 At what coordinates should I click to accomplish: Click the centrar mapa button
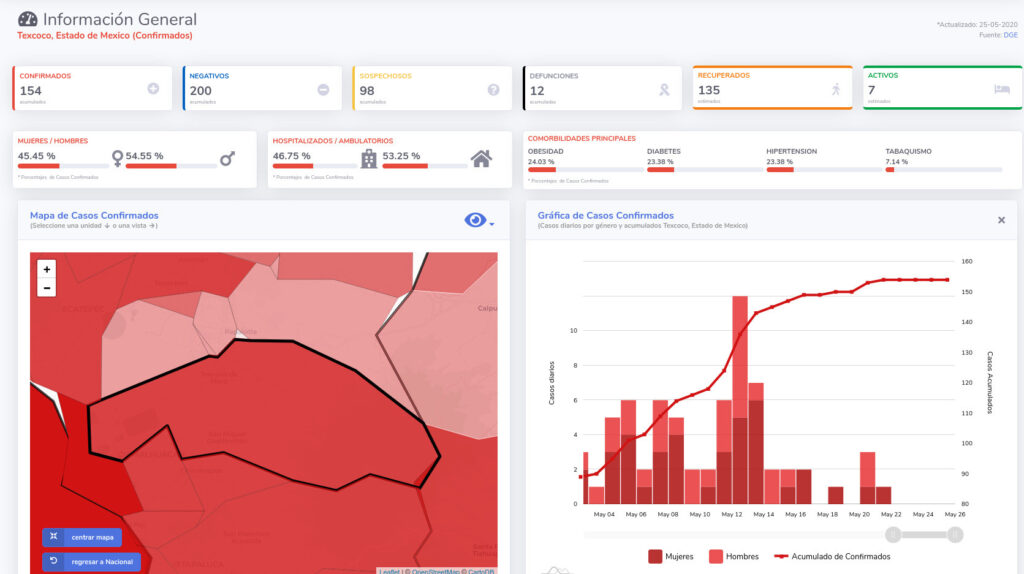click(82, 537)
